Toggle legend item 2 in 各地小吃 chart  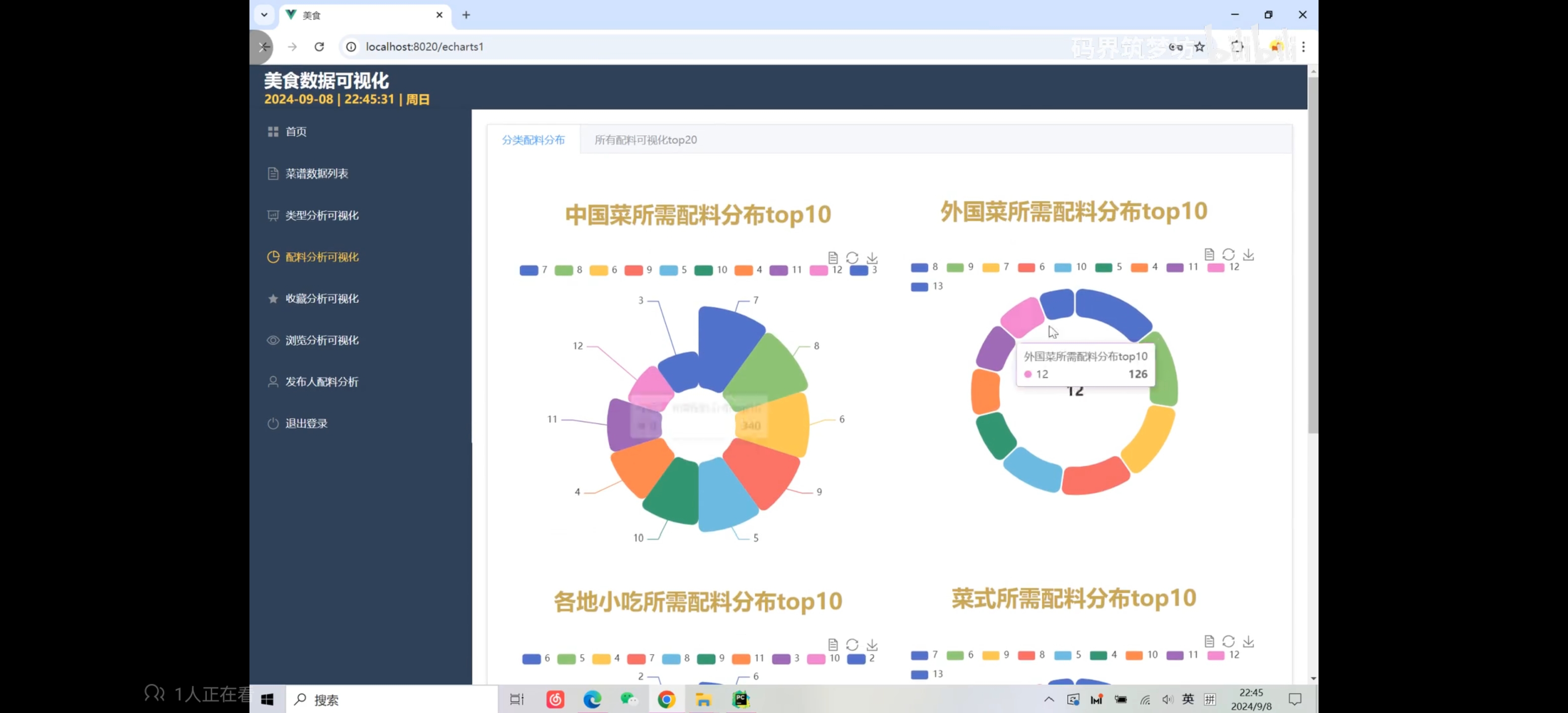[x=861, y=658]
